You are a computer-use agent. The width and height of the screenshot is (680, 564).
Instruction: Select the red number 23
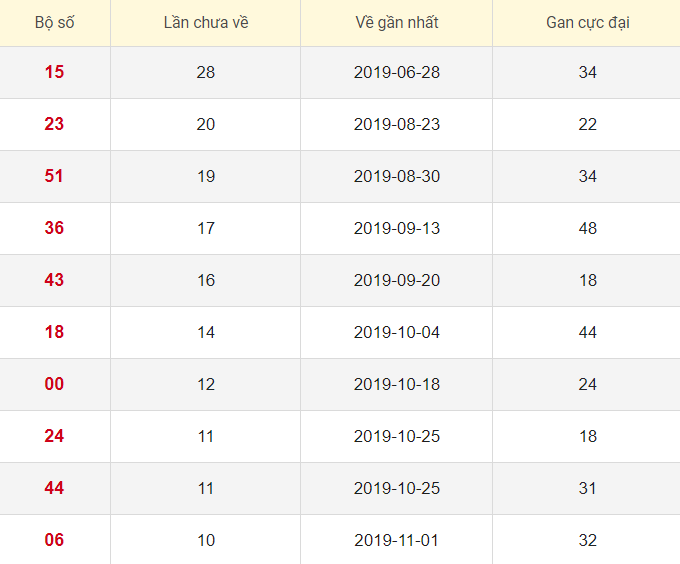(x=54, y=124)
